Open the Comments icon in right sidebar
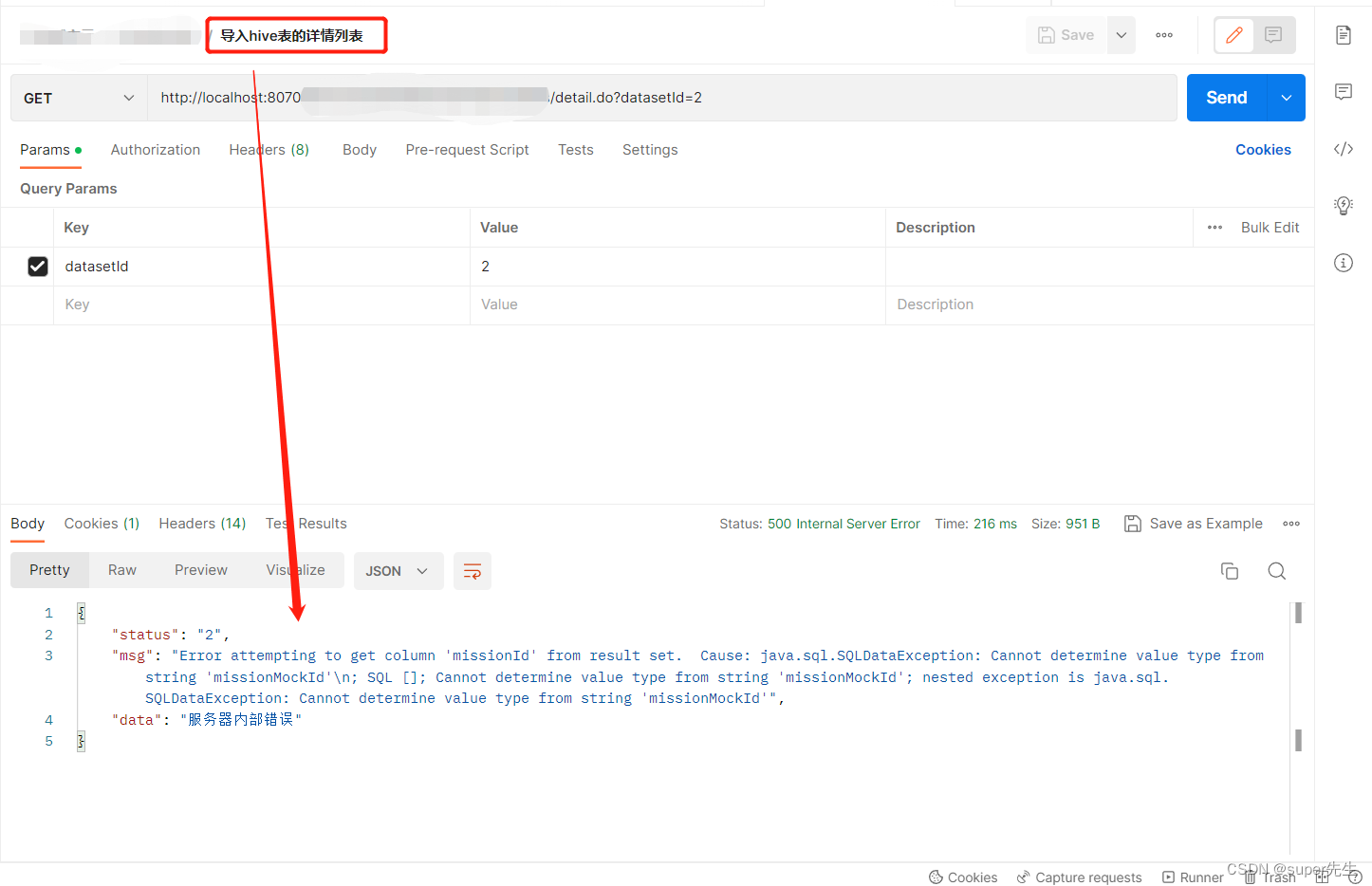Screen dimensions: 1372x886 coord(1344,92)
